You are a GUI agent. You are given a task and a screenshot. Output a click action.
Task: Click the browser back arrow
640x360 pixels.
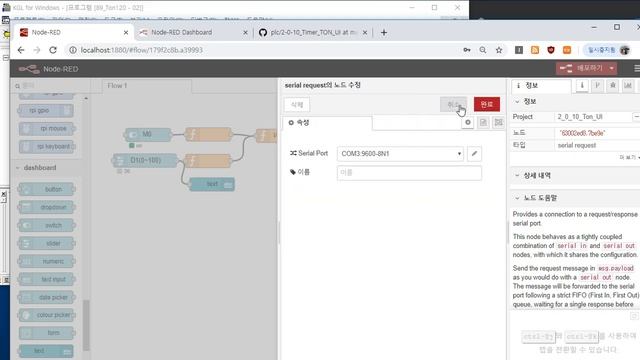tap(21, 50)
